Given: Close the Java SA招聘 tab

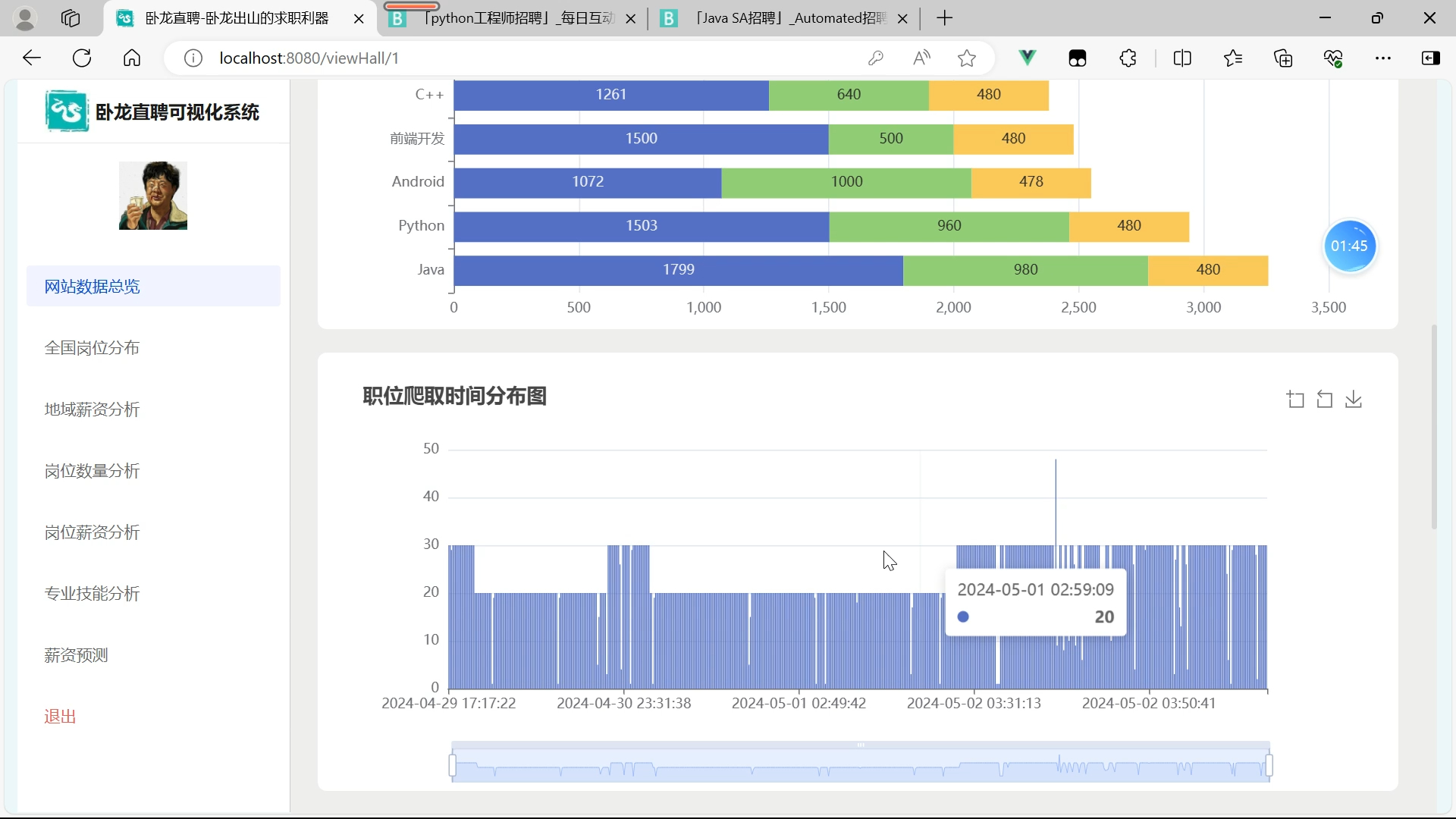Looking at the screenshot, I should tap(902, 19).
